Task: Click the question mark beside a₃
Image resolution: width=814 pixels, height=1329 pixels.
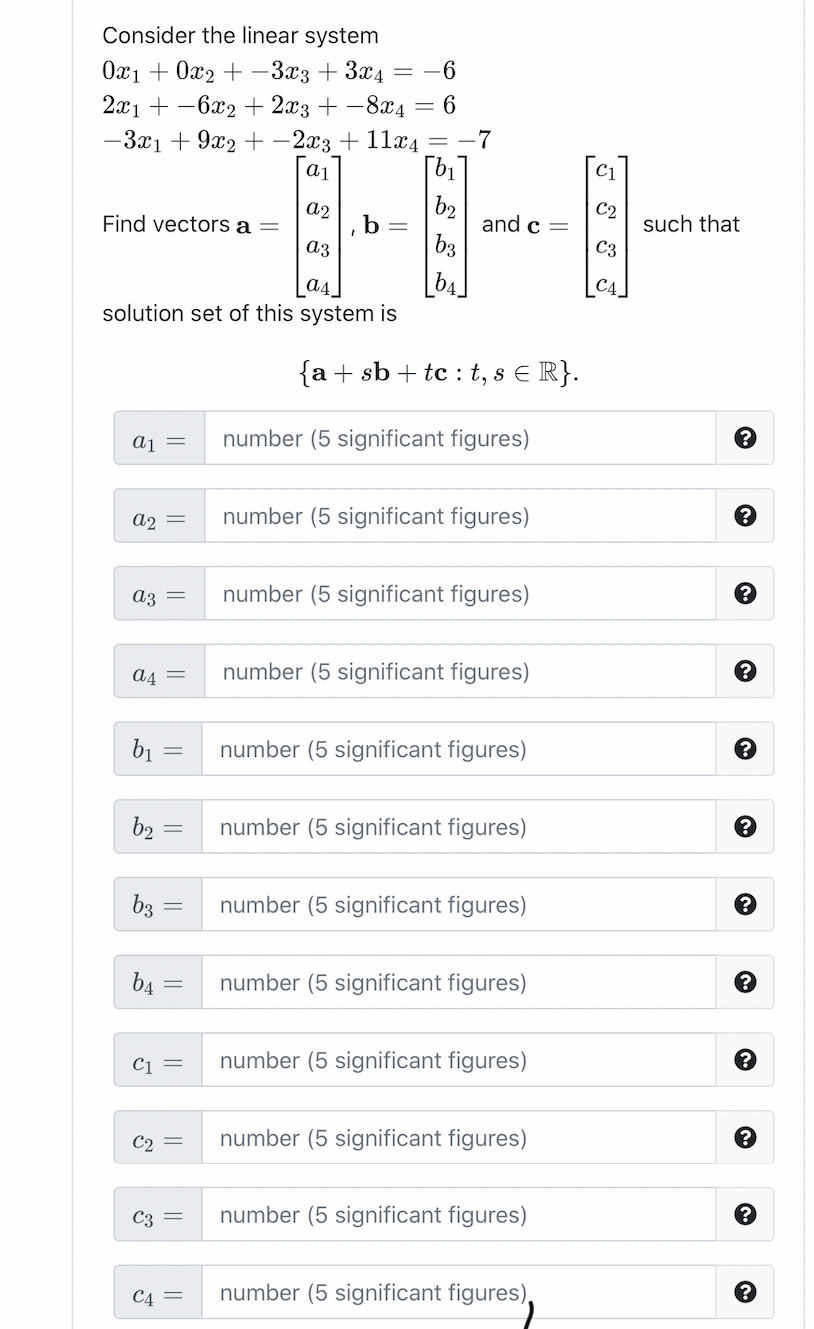Action: click(745, 593)
